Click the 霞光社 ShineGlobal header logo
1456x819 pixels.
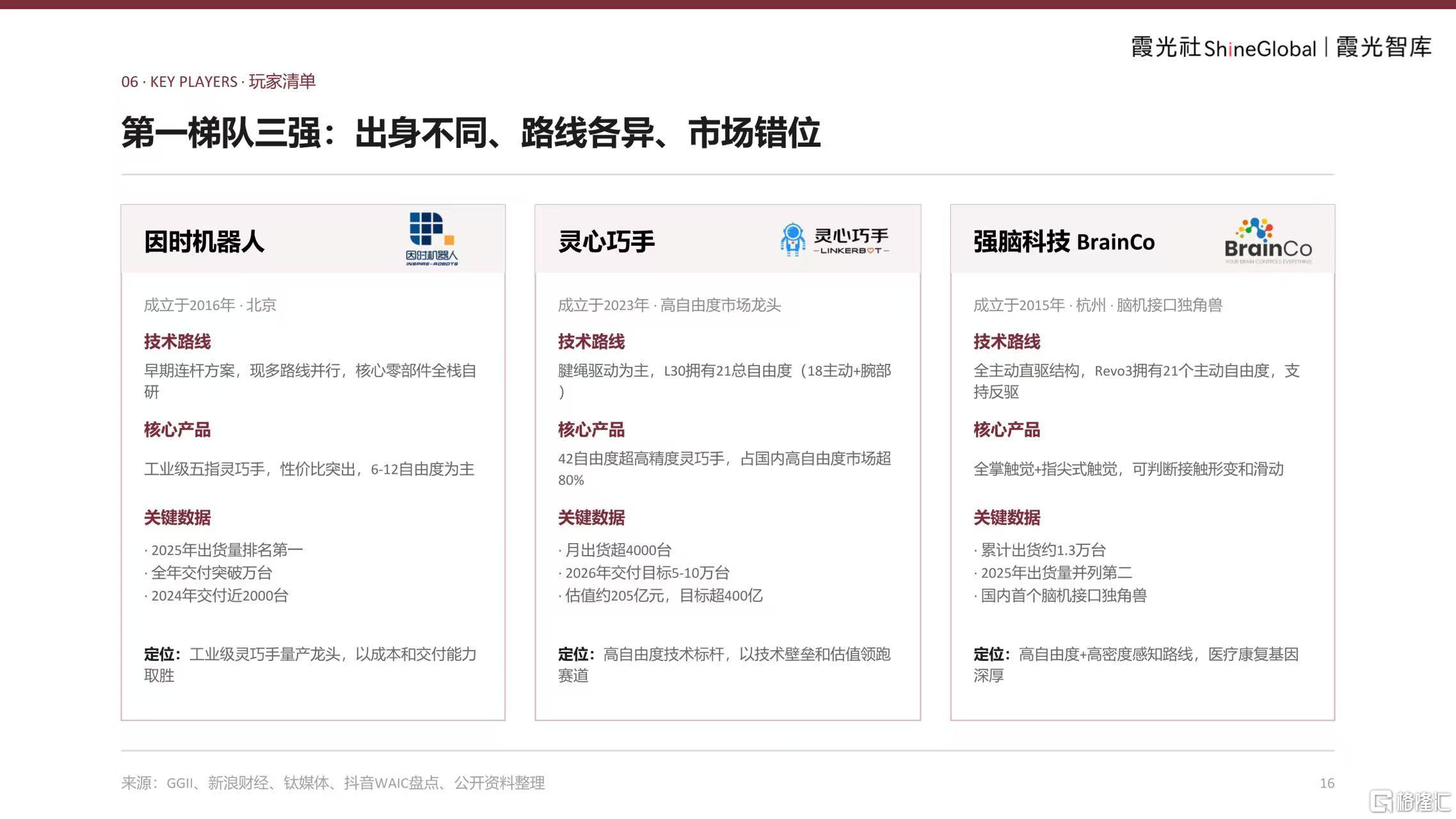point(1224,48)
